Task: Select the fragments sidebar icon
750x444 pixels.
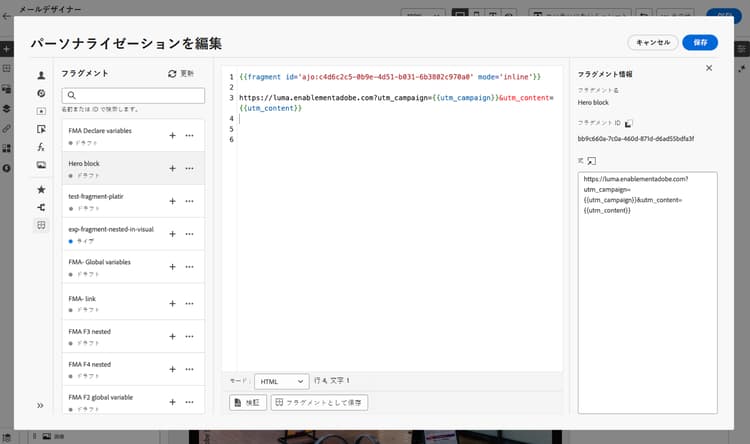Action: [41, 225]
